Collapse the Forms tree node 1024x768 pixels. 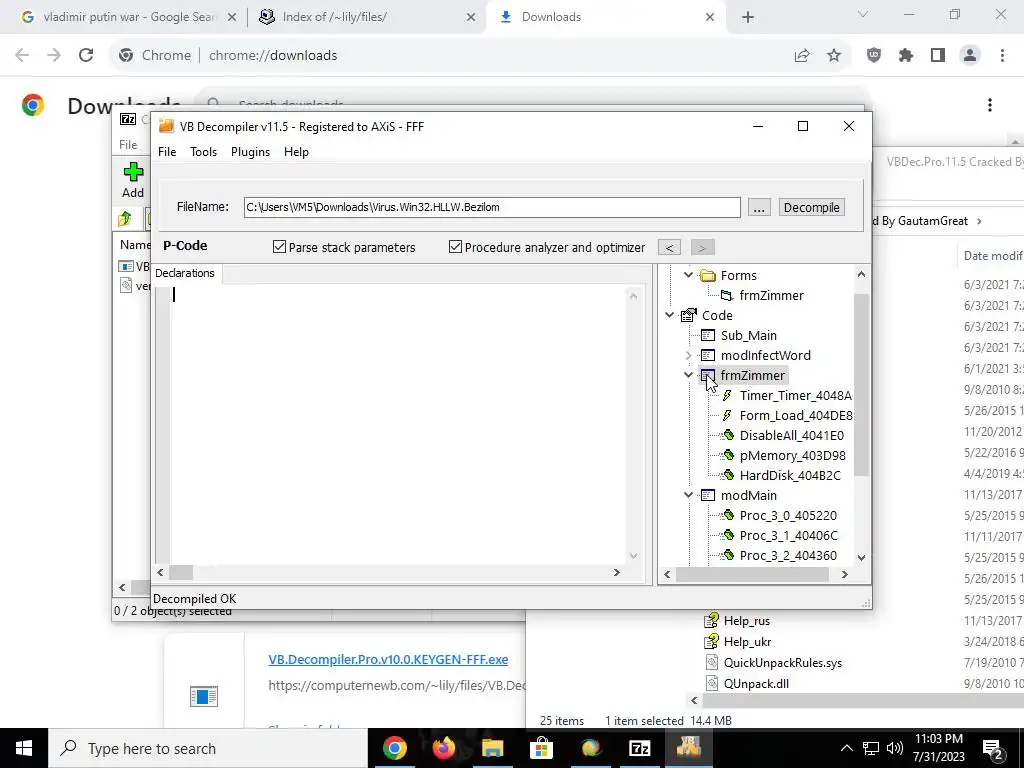pyautogui.click(x=688, y=275)
